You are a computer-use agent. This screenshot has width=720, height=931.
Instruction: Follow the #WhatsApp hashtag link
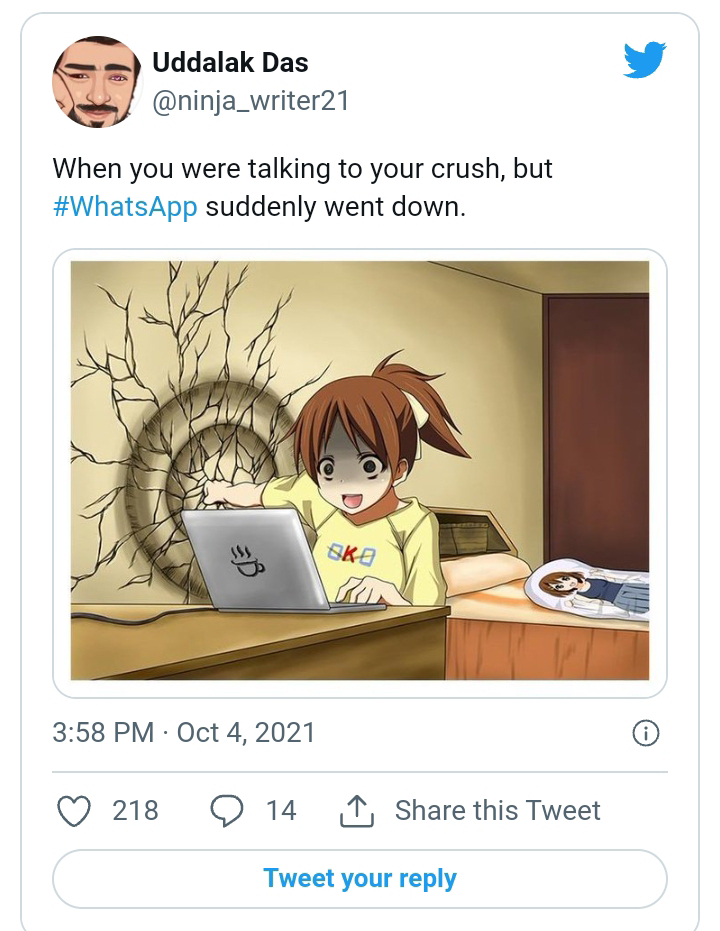(x=125, y=207)
